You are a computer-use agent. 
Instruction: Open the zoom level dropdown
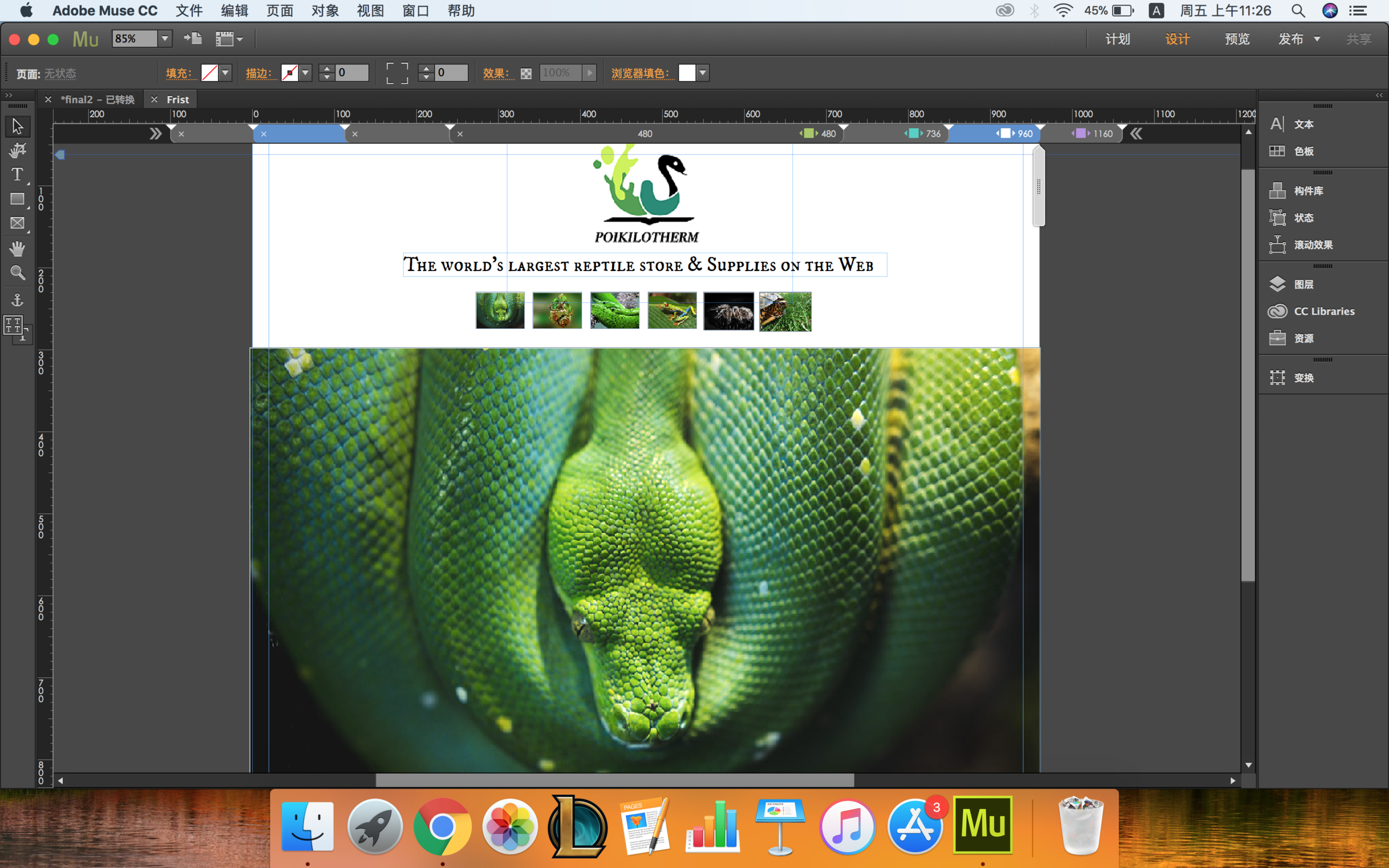pyautogui.click(x=165, y=38)
